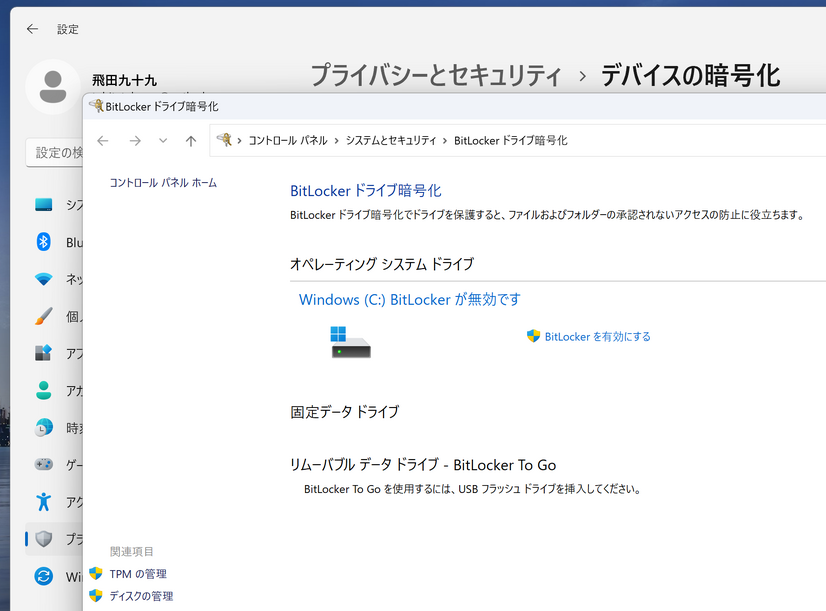Screen dimensions: 826x611
Task: Click BitLocker ドライブ暗号化 breadcrumb
Action: click(x=510, y=141)
